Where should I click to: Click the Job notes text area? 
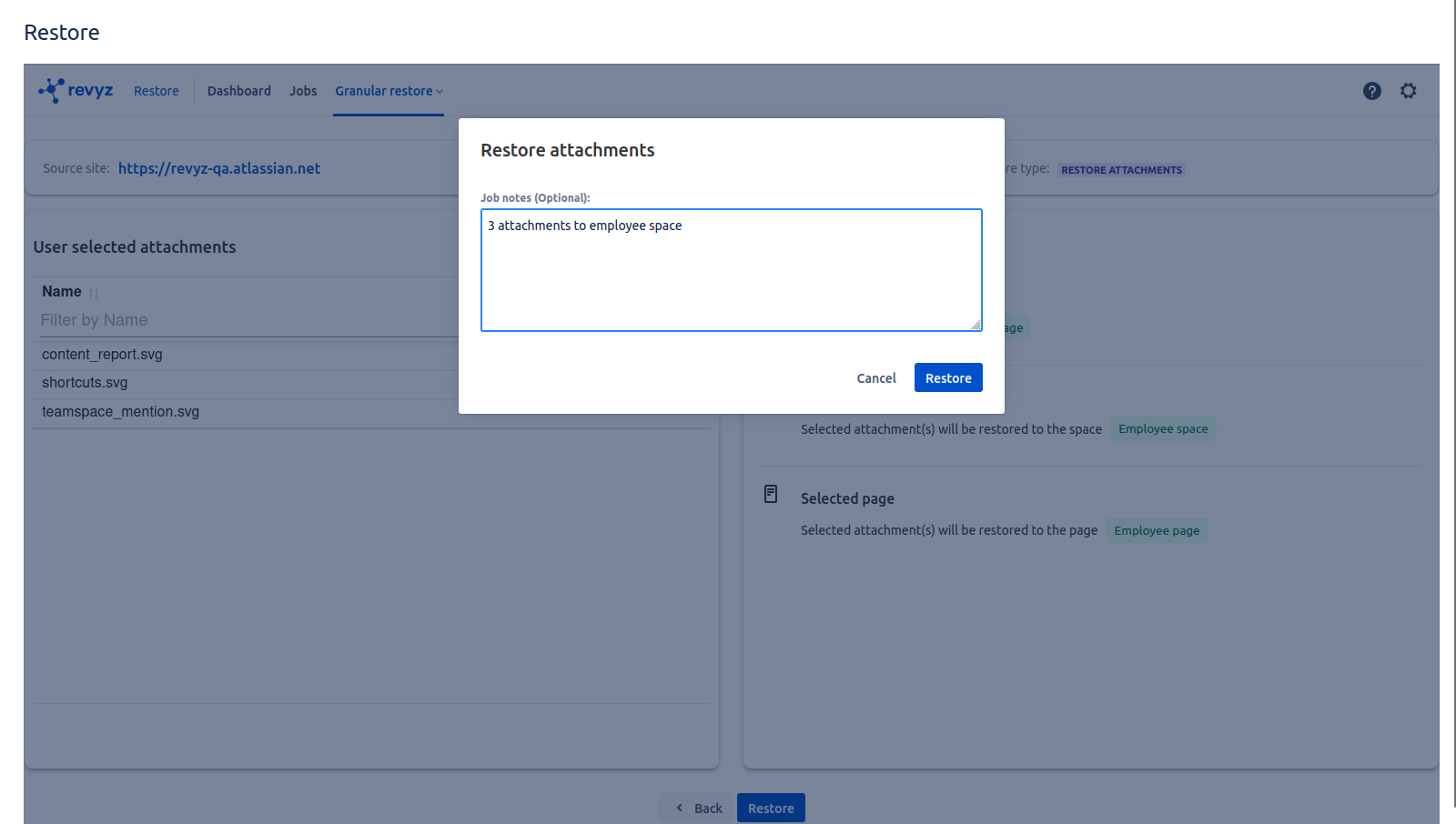tap(731, 270)
